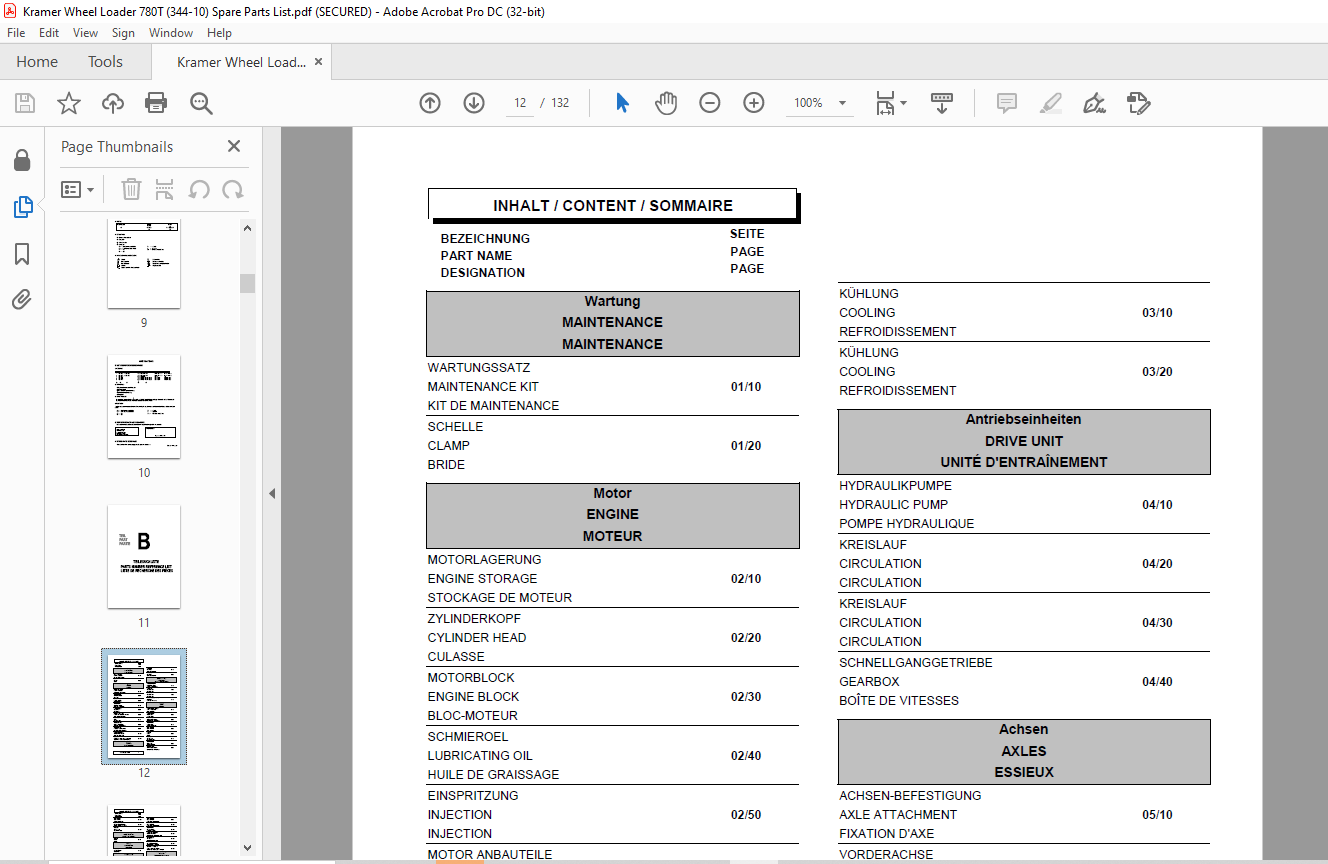
Task: Click the INHALT / CONTENT / SOMMAIRE heading
Action: (613, 205)
